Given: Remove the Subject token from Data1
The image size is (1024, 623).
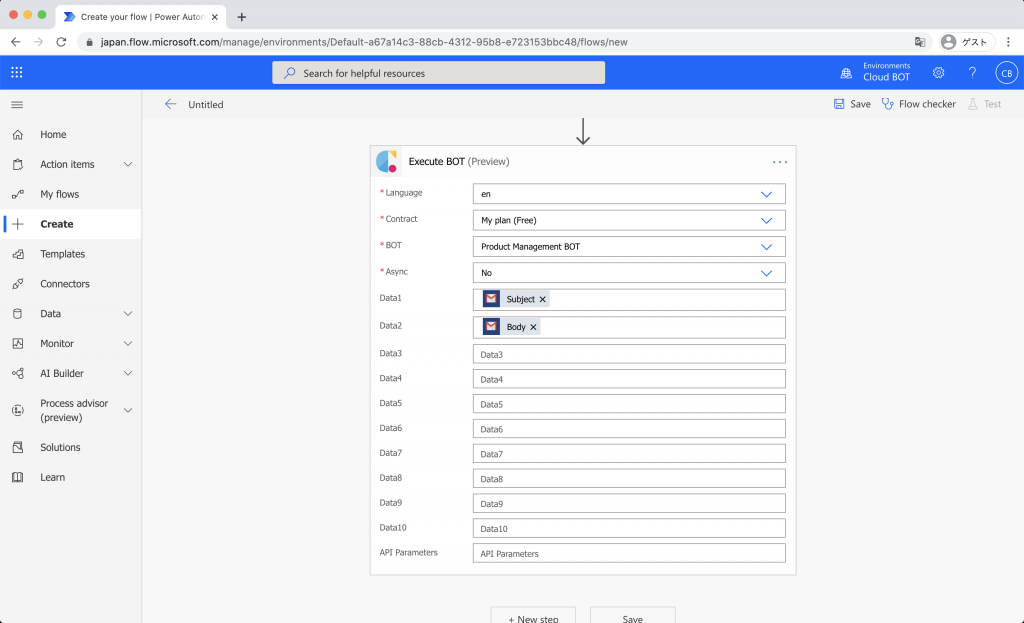Looking at the screenshot, I should pyautogui.click(x=542, y=299).
